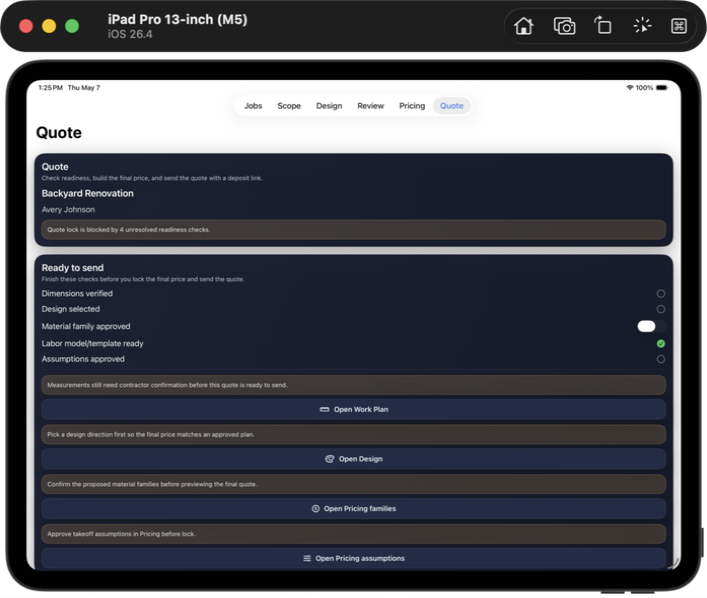Click the Assumptions approved label
The image size is (707, 598).
coord(83,359)
